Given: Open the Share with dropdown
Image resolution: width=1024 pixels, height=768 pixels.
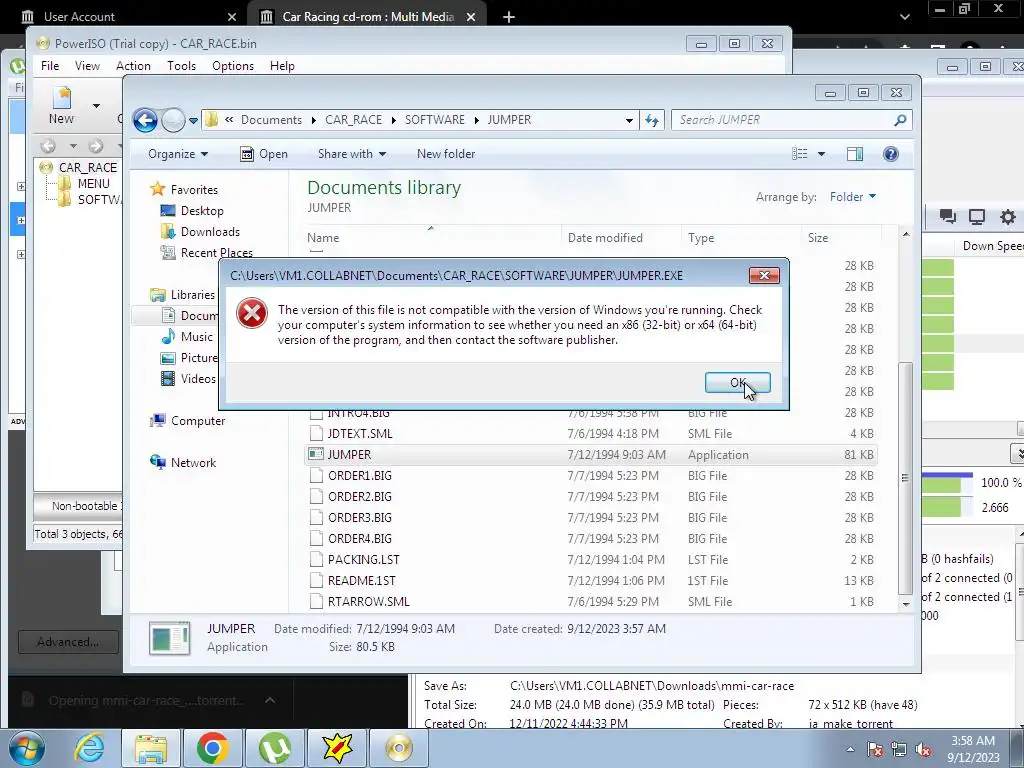Looking at the screenshot, I should pyautogui.click(x=351, y=154).
